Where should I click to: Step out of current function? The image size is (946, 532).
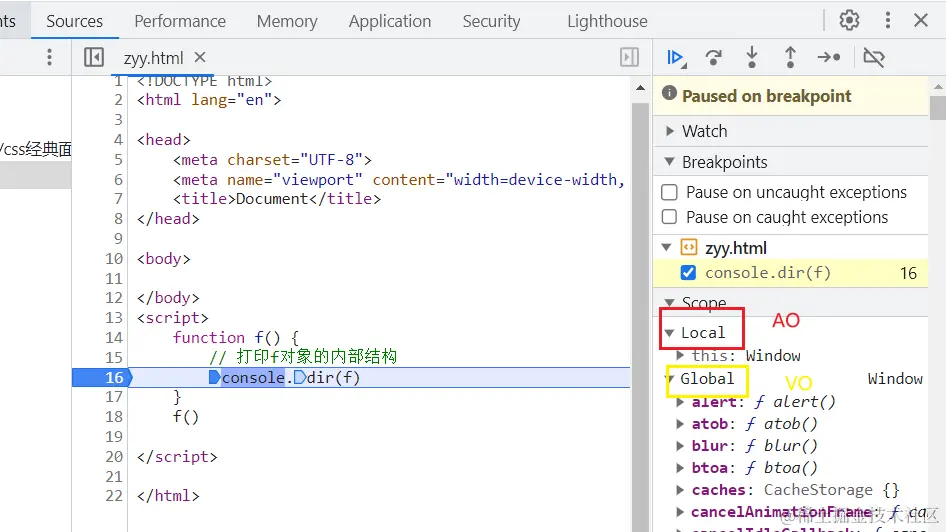click(x=790, y=58)
